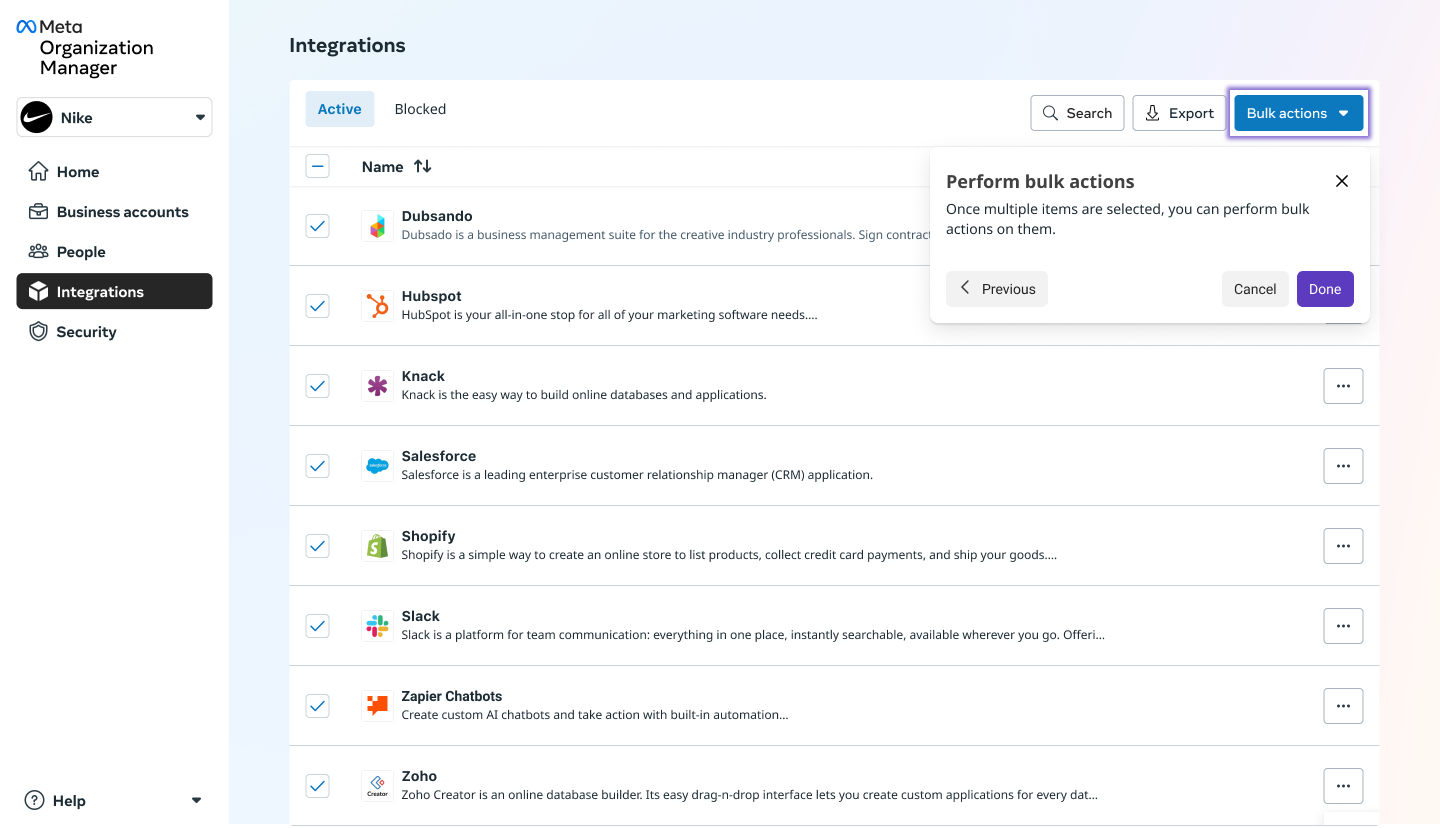
Task: Toggle the select-all header checkbox
Action: (317, 167)
